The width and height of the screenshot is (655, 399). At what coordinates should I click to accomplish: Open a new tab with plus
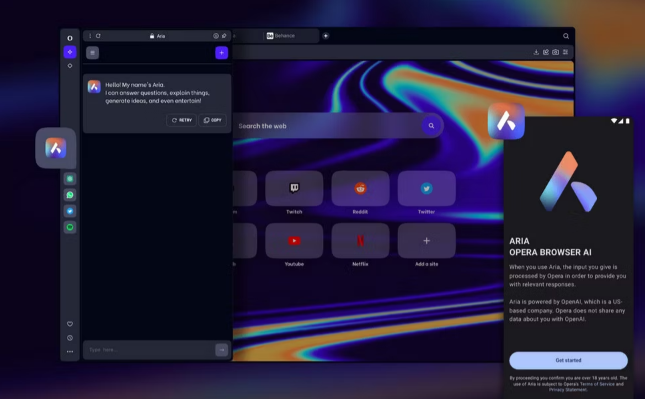(326, 36)
